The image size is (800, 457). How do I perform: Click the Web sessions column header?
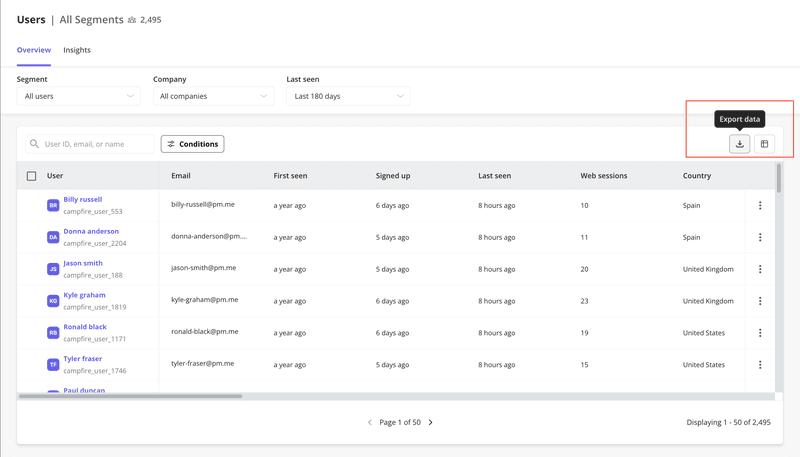pos(604,175)
